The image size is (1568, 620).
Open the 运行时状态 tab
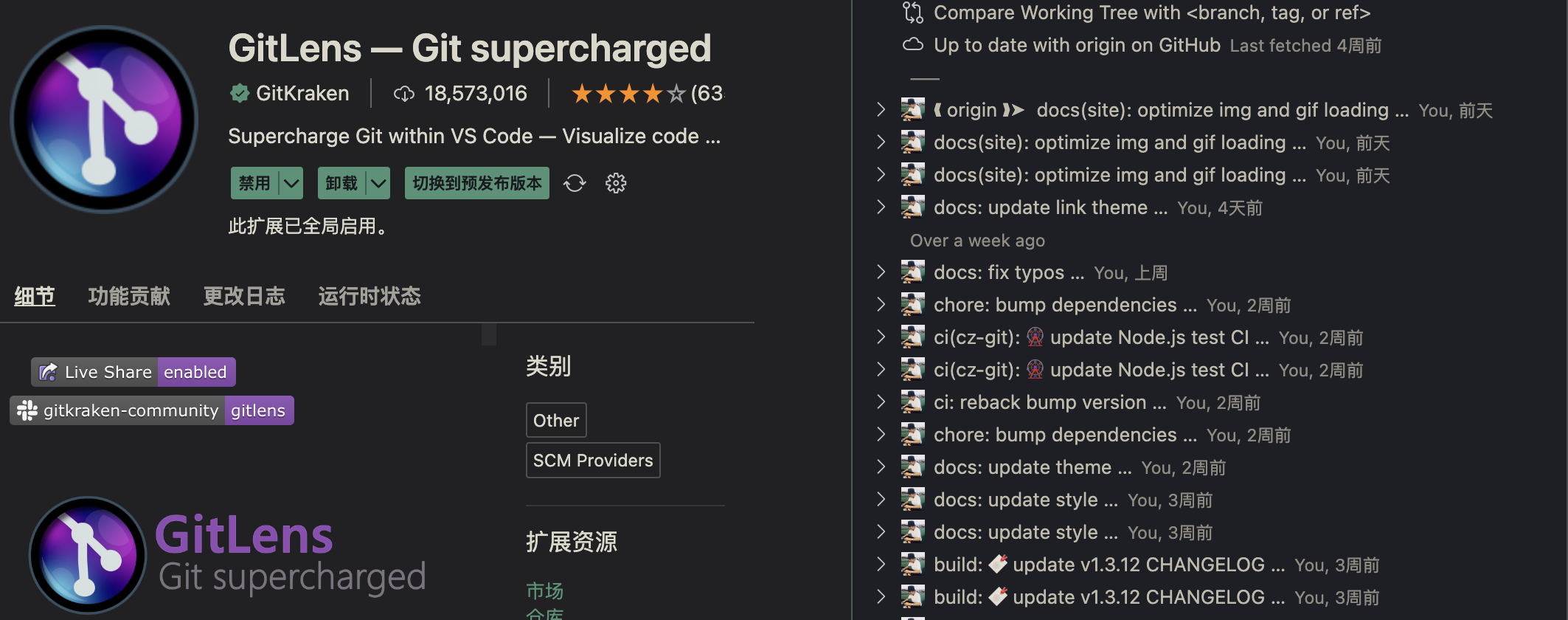pyautogui.click(x=369, y=295)
